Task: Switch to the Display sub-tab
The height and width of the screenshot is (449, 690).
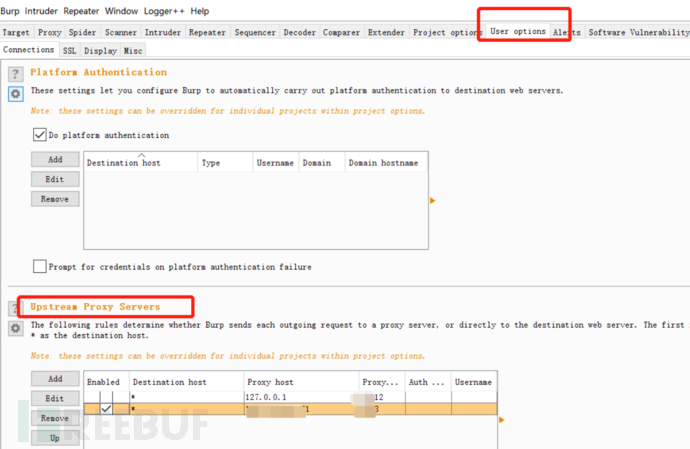Action: pyautogui.click(x=100, y=49)
